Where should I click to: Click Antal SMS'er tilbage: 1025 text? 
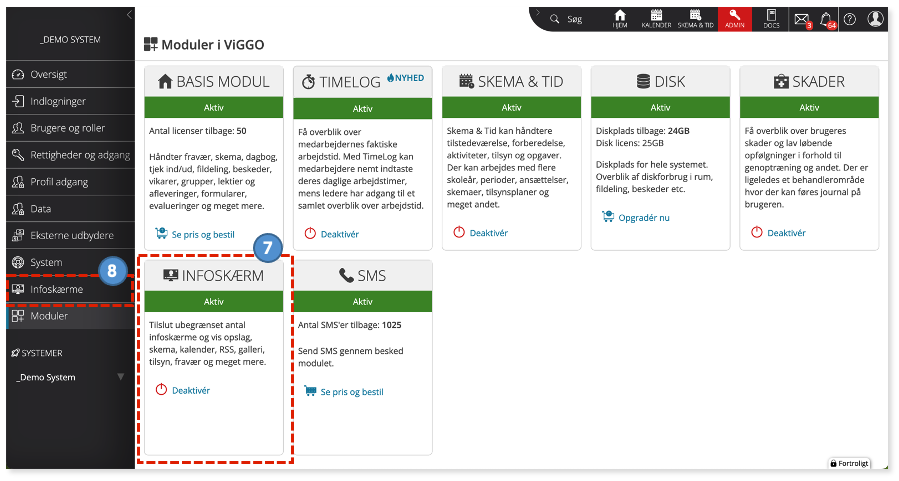[350, 325]
